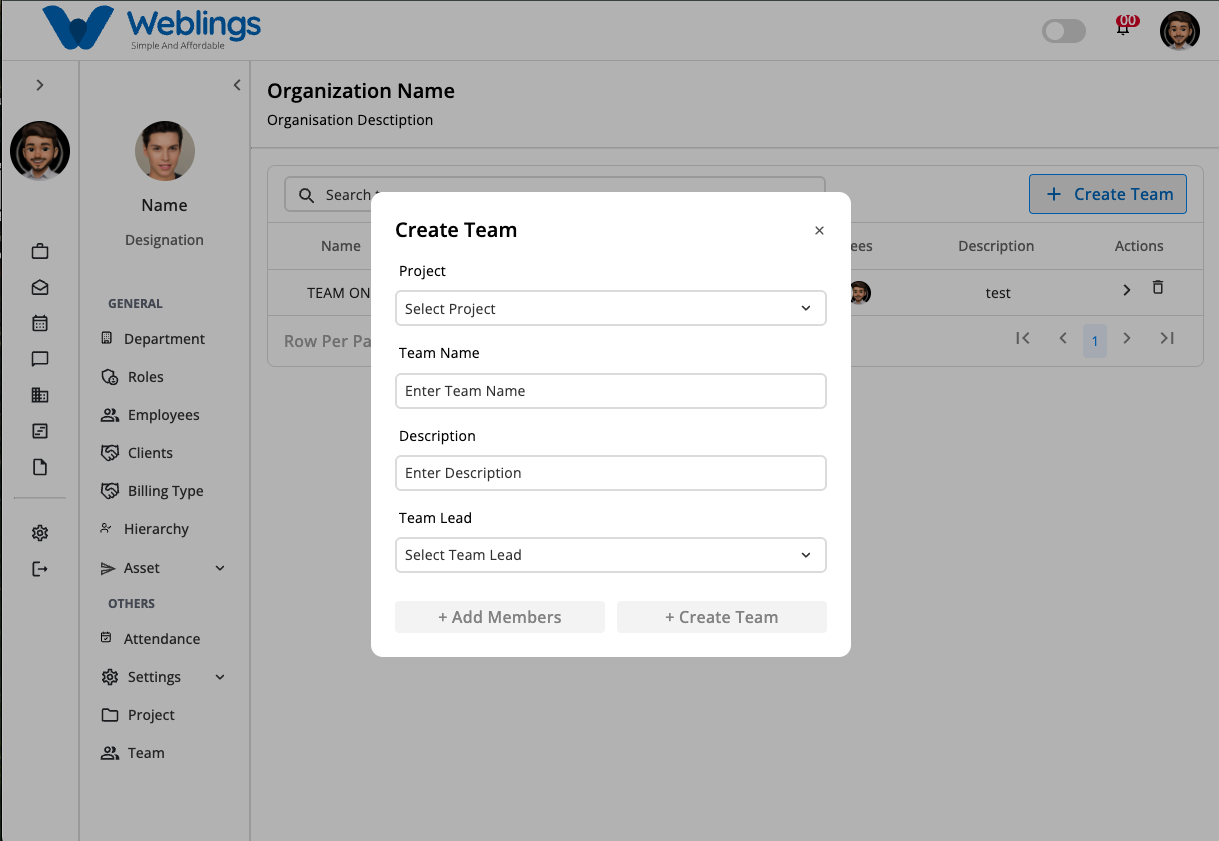Click the building icon in left rail
The height and width of the screenshot is (841, 1219).
pos(40,395)
